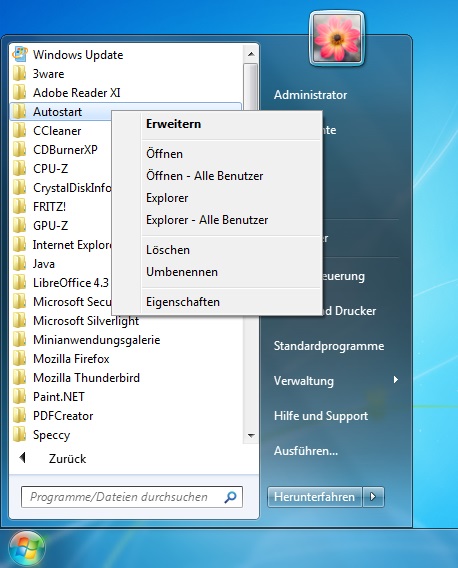Click the FRITZ! folder icon
This screenshot has width=458, height=568.
(19, 206)
